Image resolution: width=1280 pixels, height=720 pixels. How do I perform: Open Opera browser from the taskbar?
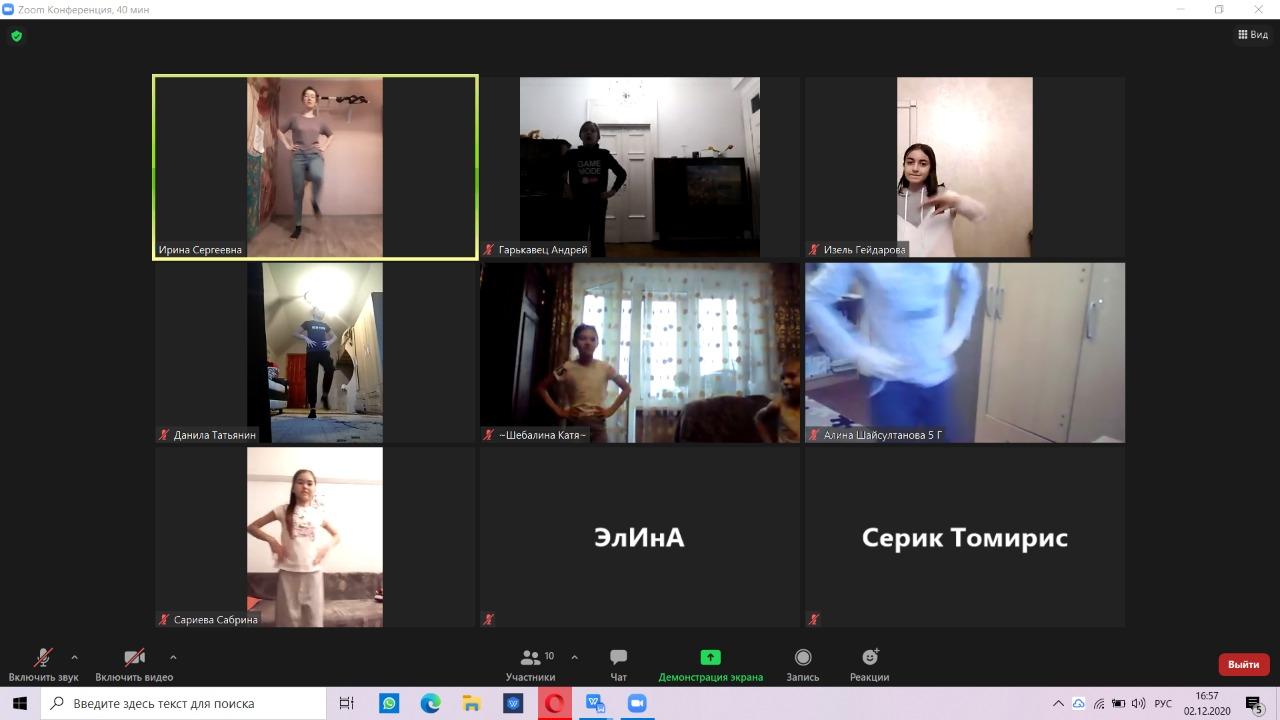pyautogui.click(x=553, y=703)
